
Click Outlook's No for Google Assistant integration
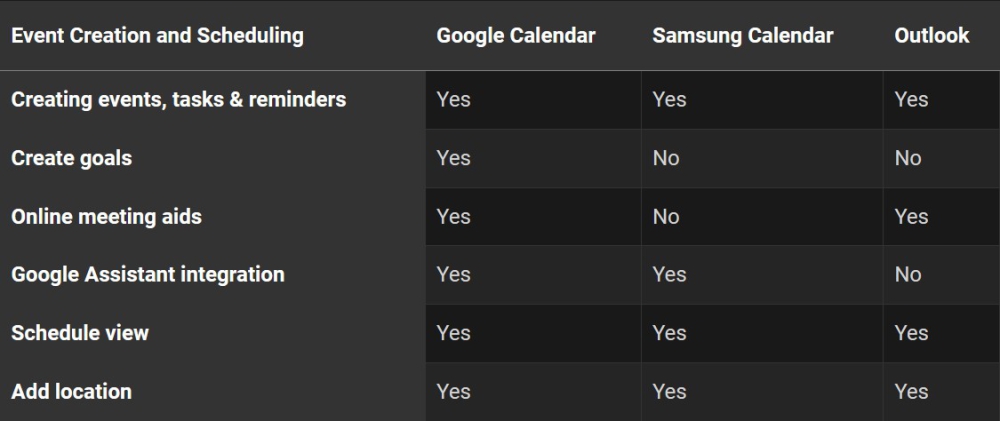click(x=908, y=274)
